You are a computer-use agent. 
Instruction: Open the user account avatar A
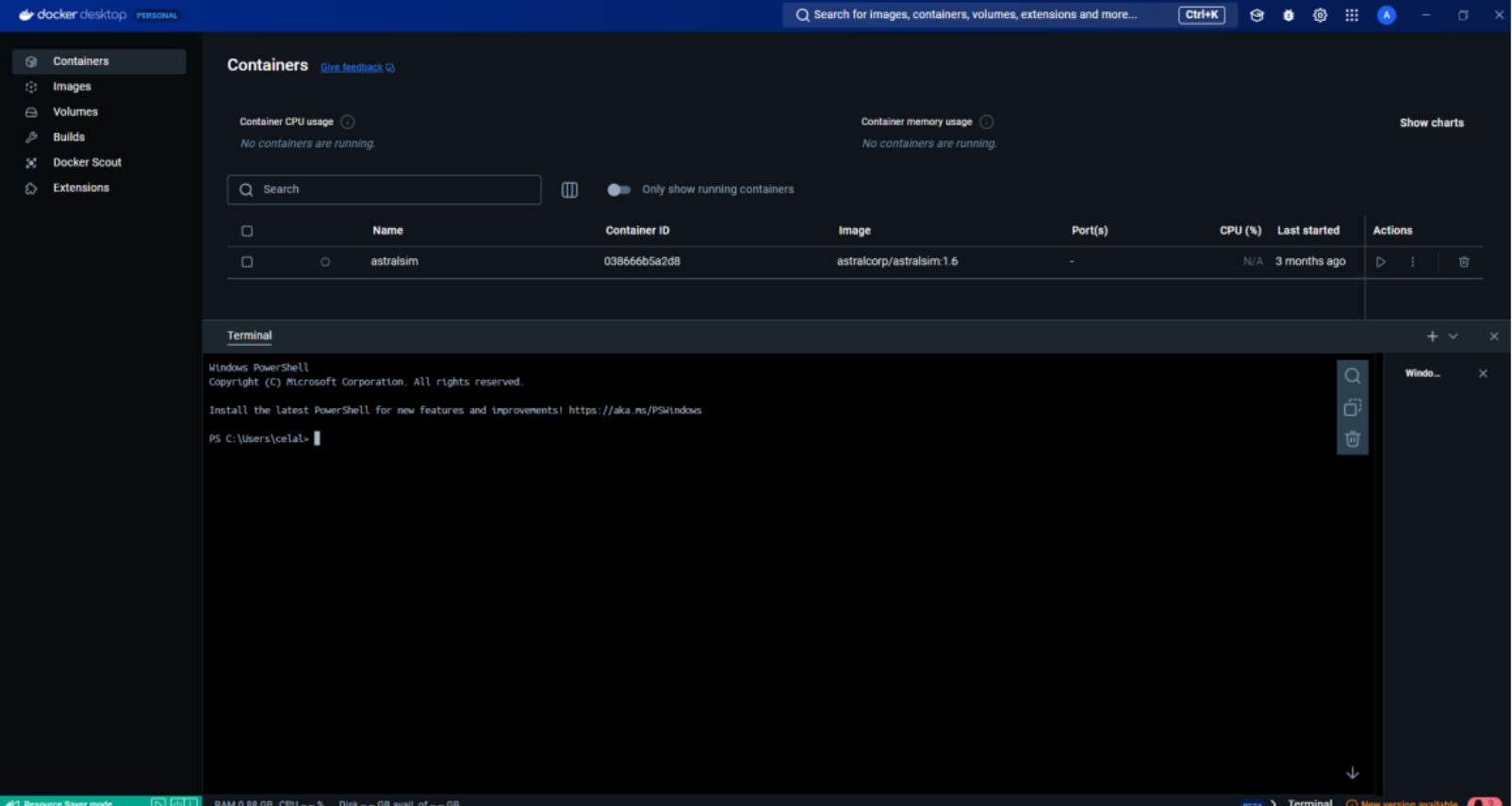[x=1387, y=15]
